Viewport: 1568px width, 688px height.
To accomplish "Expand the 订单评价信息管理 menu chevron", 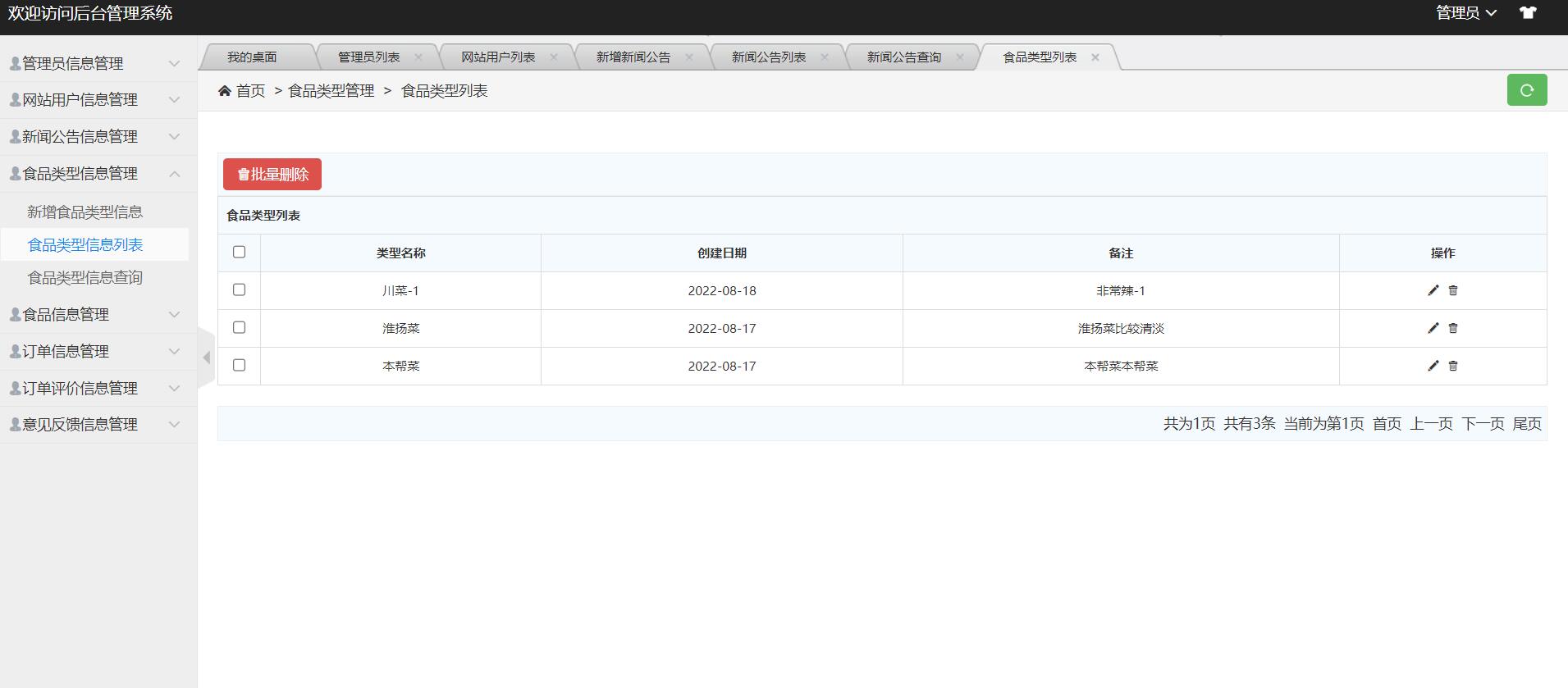I will (174, 388).
